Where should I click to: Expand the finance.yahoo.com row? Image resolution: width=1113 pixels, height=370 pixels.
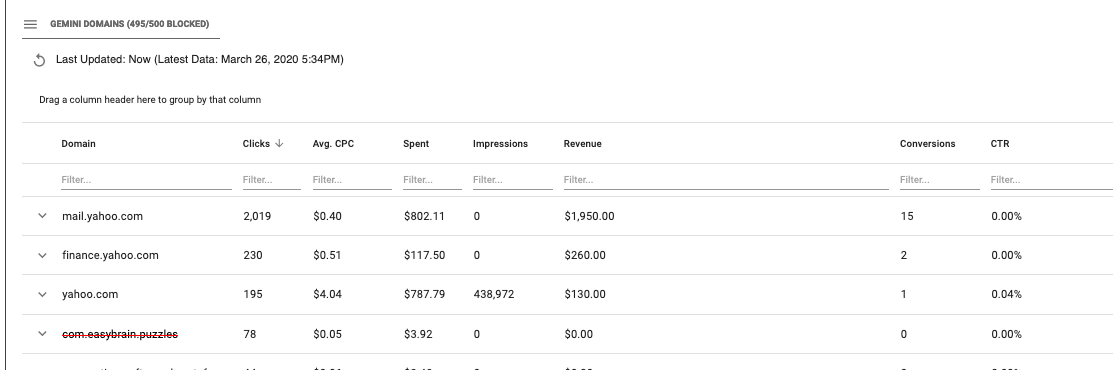click(42, 255)
